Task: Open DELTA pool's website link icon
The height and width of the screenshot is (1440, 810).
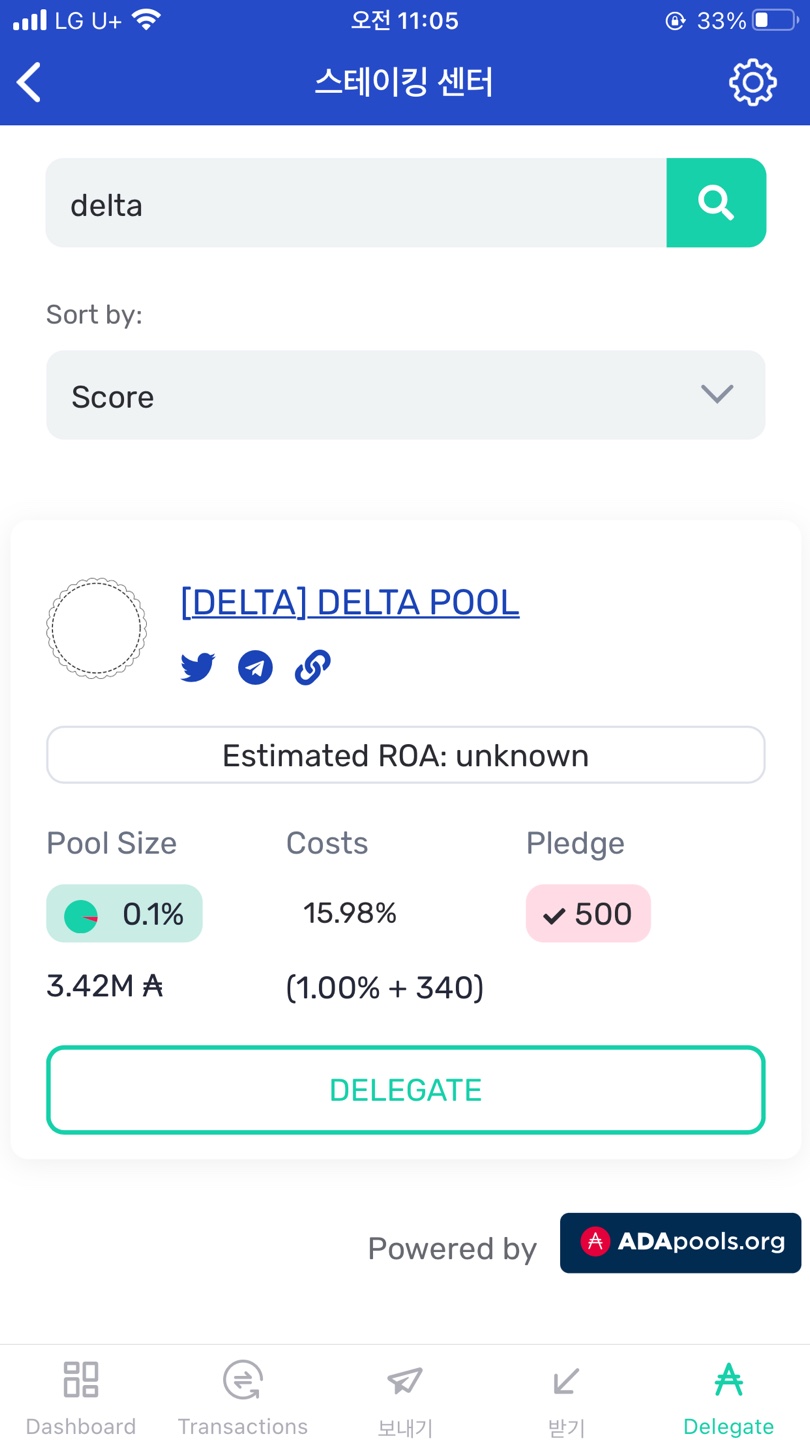Action: point(313,667)
